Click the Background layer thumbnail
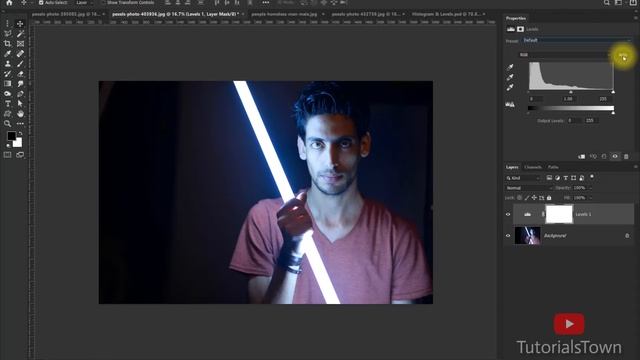 click(x=527, y=236)
